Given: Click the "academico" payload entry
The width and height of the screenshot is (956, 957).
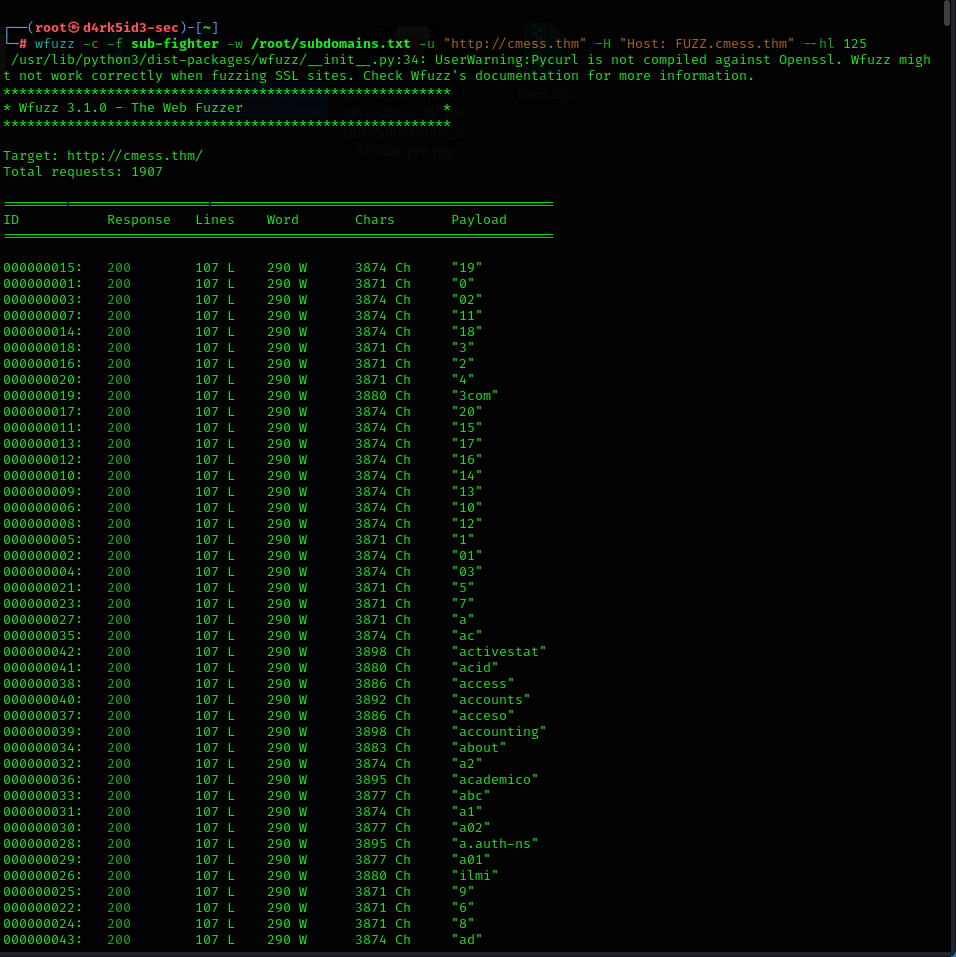Looking at the screenshot, I should tap(494, 780).
